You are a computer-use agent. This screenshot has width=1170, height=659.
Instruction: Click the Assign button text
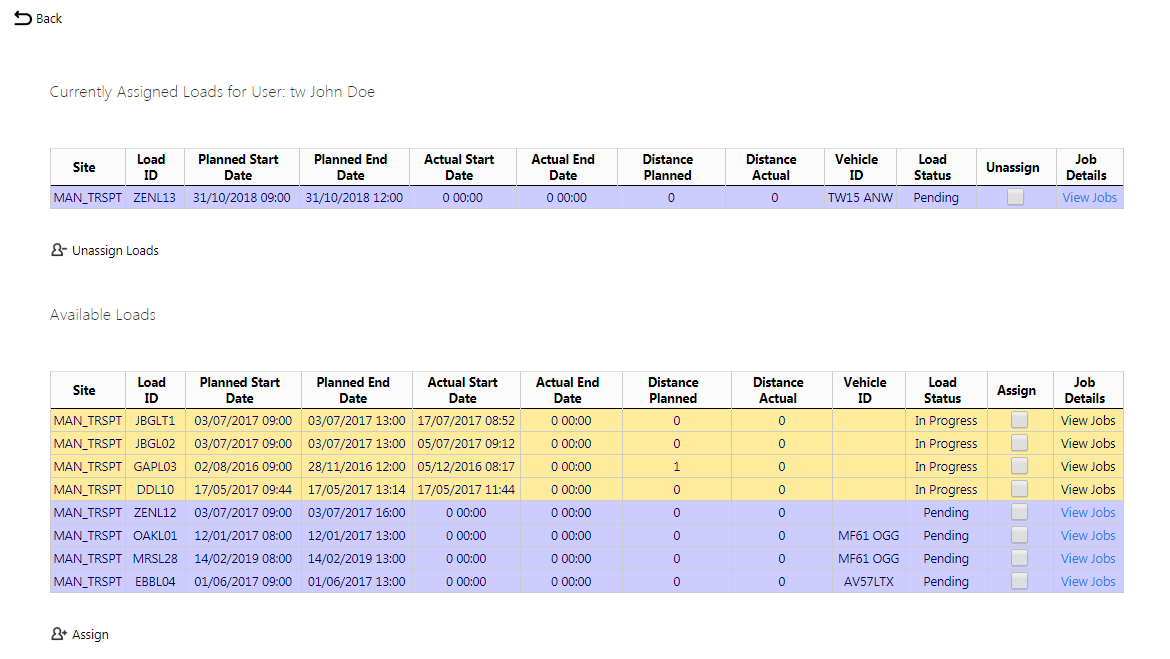click(90, 634)
